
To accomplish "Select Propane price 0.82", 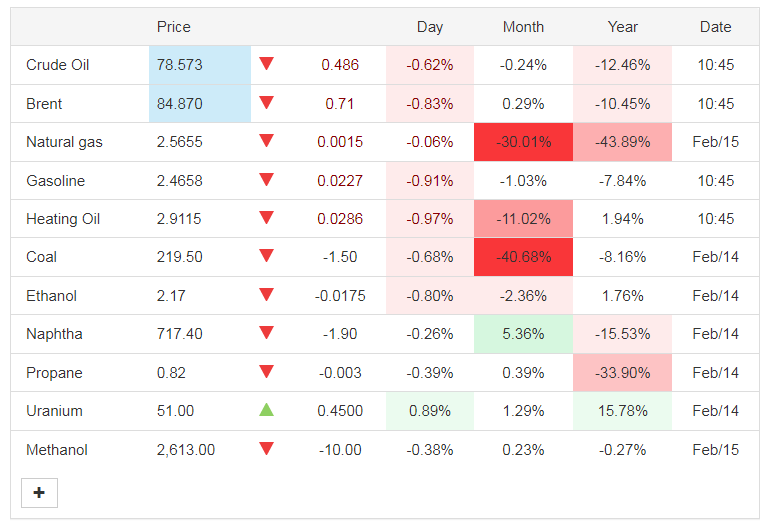I will (171, 373).
